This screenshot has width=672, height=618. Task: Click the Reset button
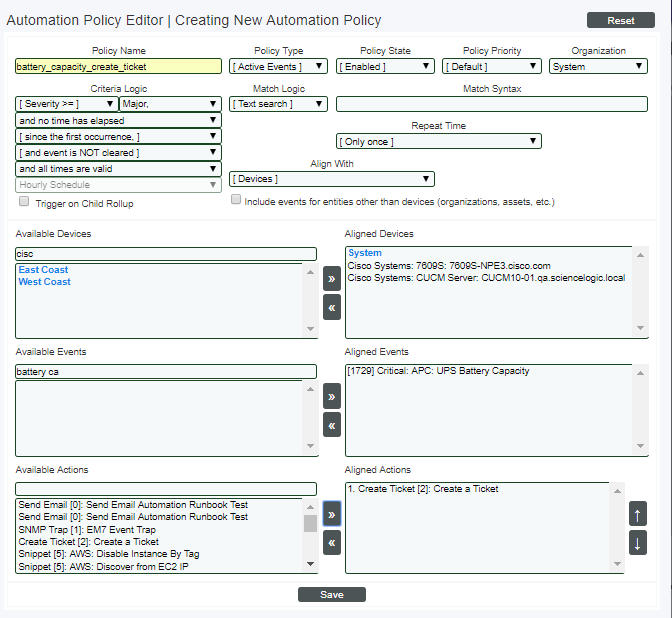click(621, 20)
